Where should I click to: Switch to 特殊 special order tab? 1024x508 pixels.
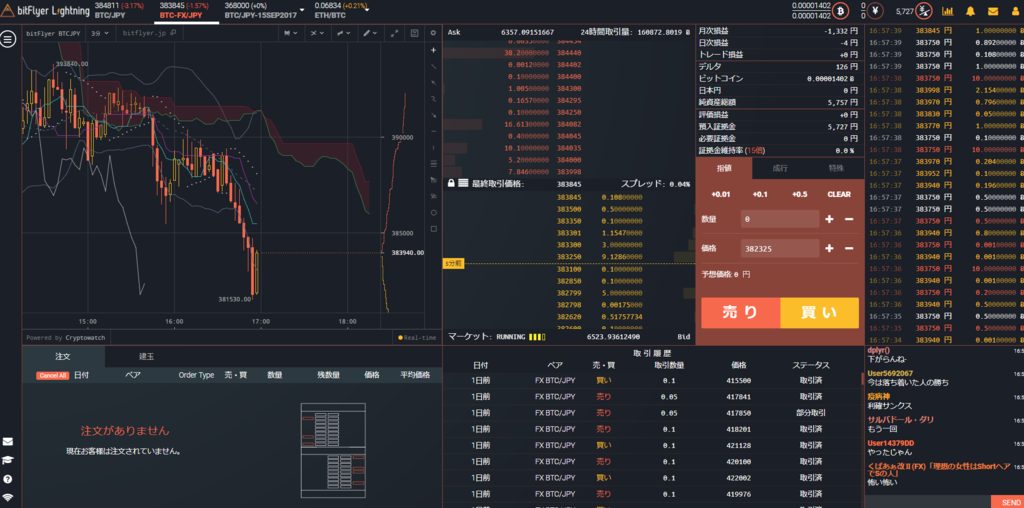(x=836, y=168)
